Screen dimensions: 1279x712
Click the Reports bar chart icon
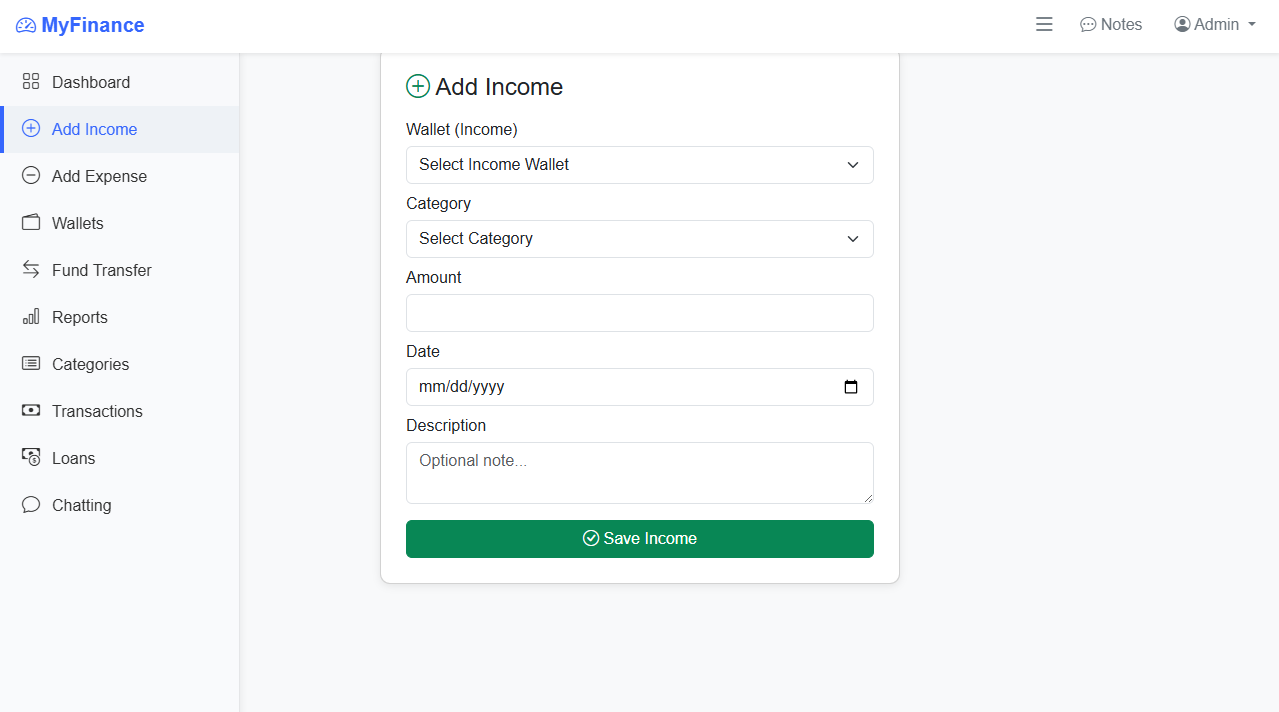pos(31,317)
